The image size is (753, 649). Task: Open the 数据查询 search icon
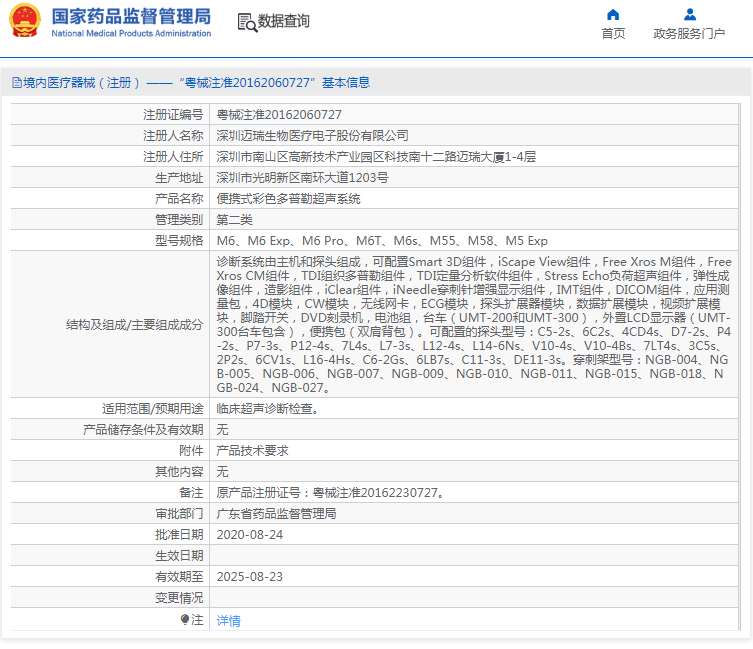(x=247, y=22)
